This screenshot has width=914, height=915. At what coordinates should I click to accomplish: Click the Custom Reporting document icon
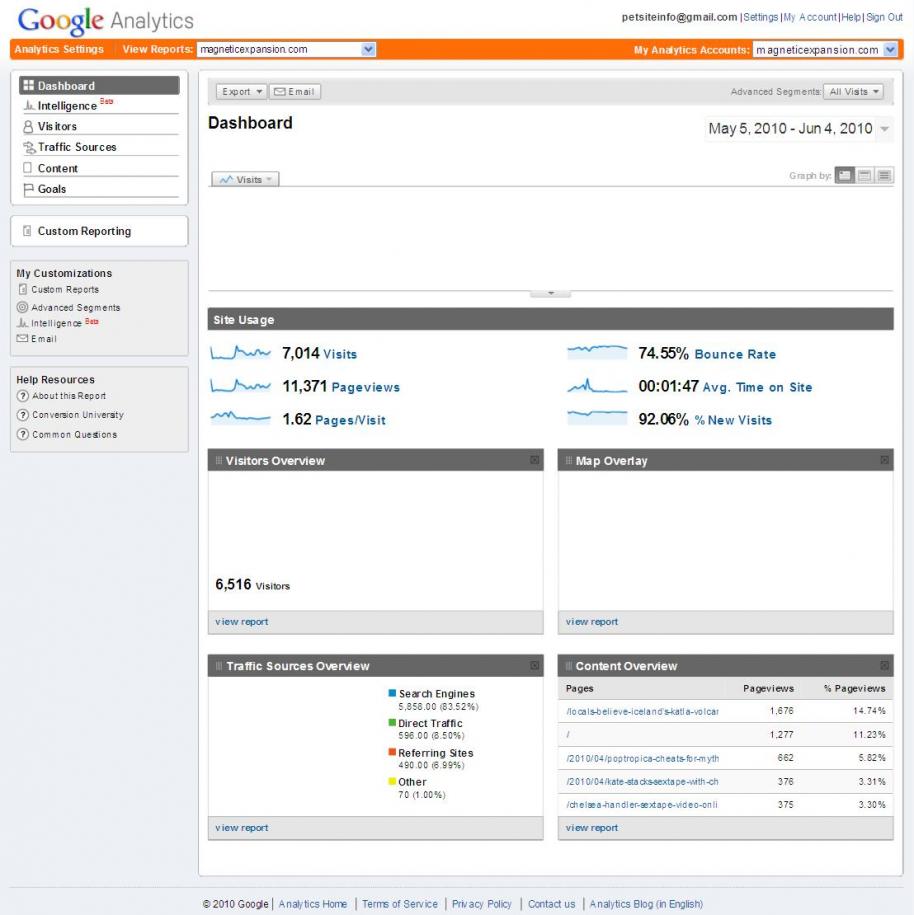(27, 231)
